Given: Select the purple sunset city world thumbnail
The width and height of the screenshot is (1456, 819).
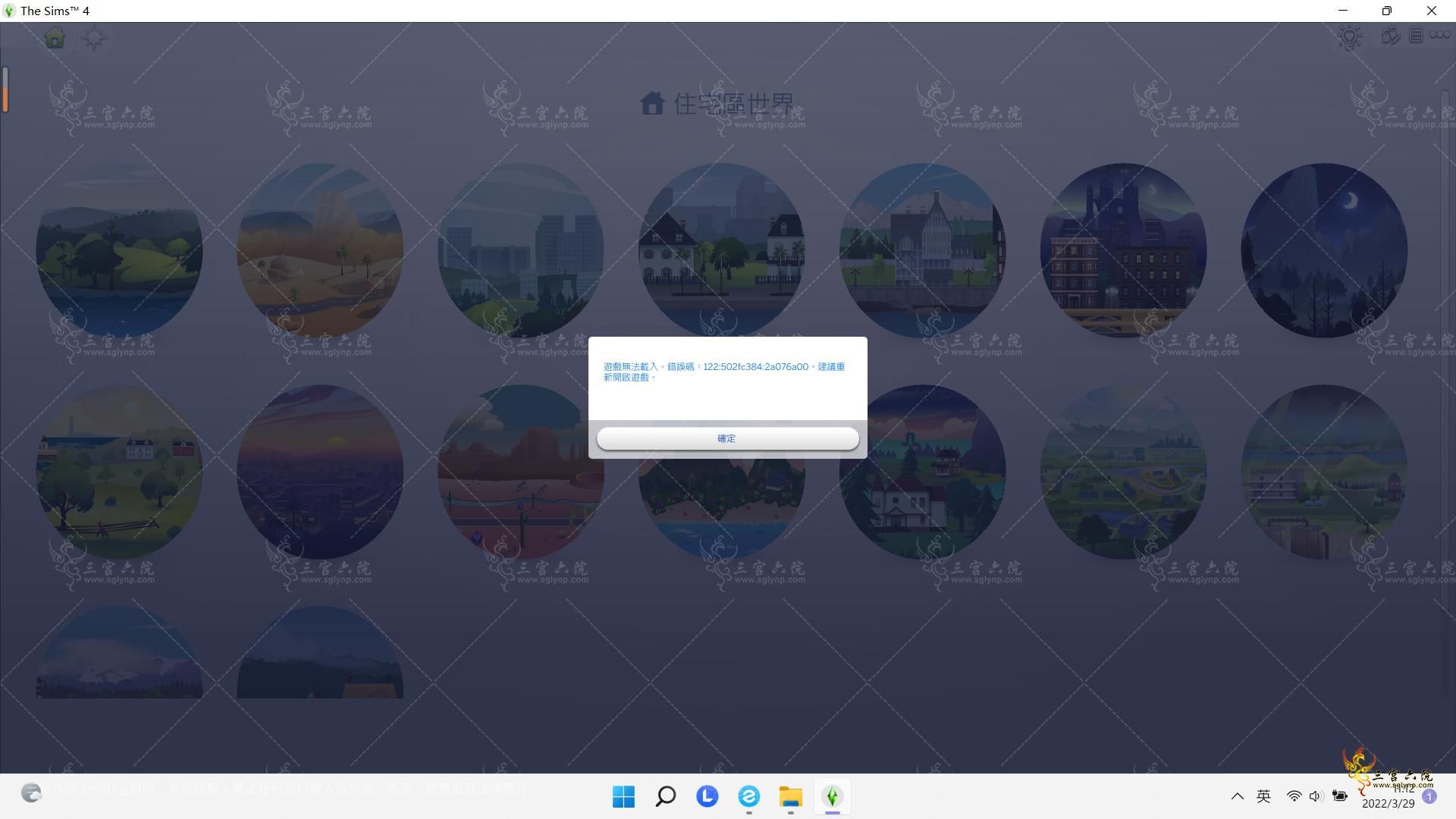Looking at the screenshot, I should (320, 472).
